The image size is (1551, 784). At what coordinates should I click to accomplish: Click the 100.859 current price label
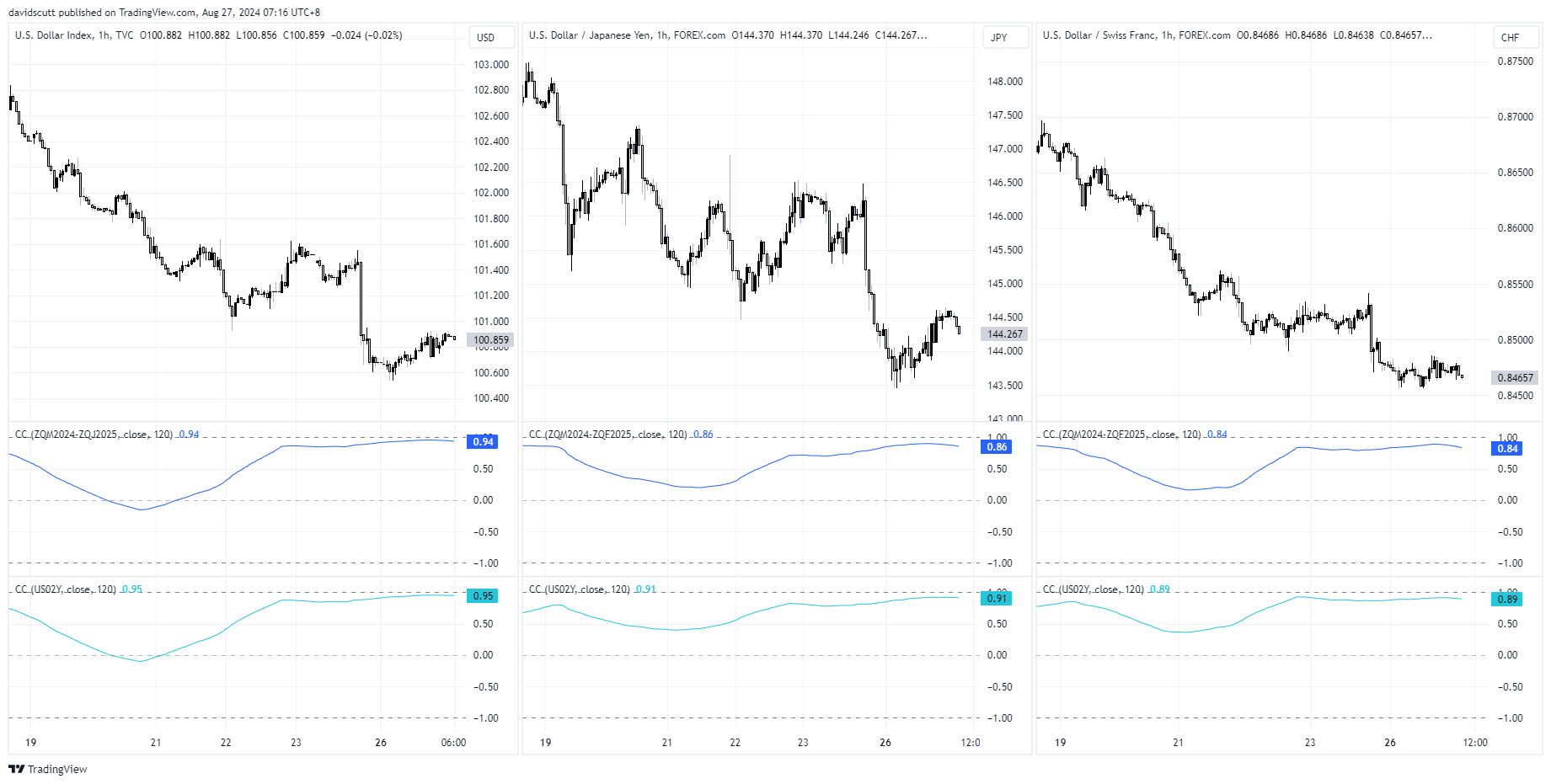[x=490, y=340]
